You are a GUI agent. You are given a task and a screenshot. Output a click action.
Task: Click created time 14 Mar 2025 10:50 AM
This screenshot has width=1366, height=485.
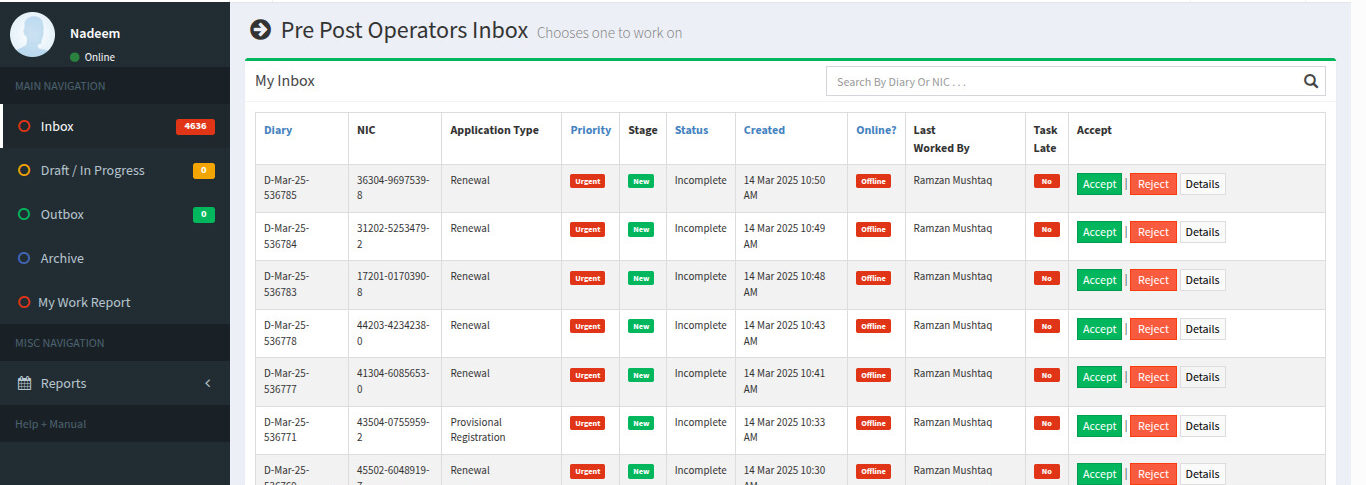pos(784,189)
